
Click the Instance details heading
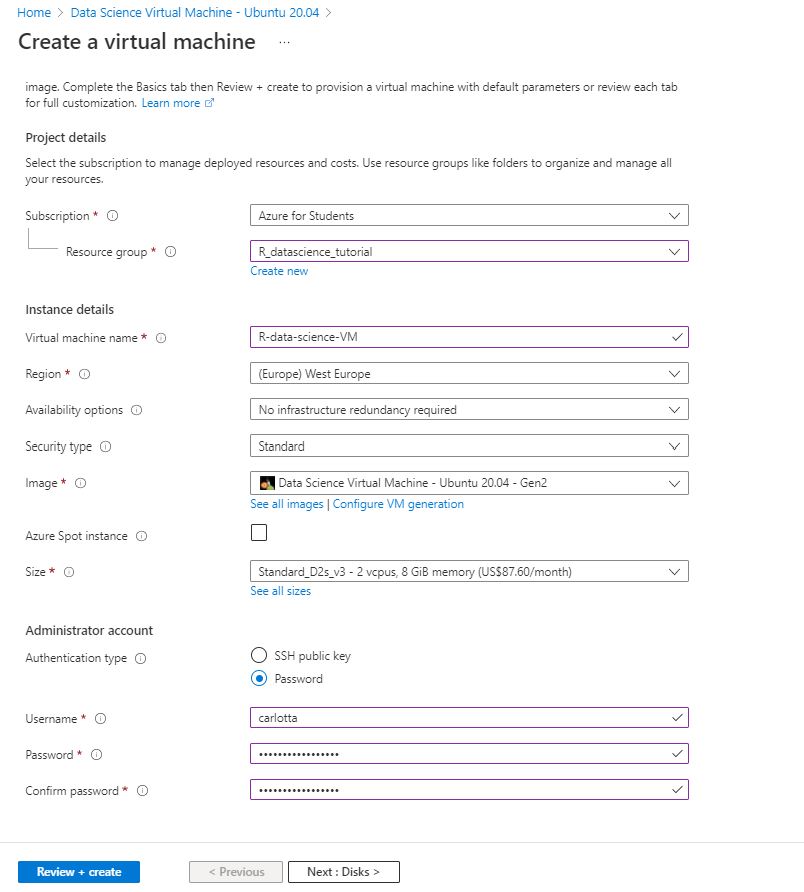pos(69,309)
